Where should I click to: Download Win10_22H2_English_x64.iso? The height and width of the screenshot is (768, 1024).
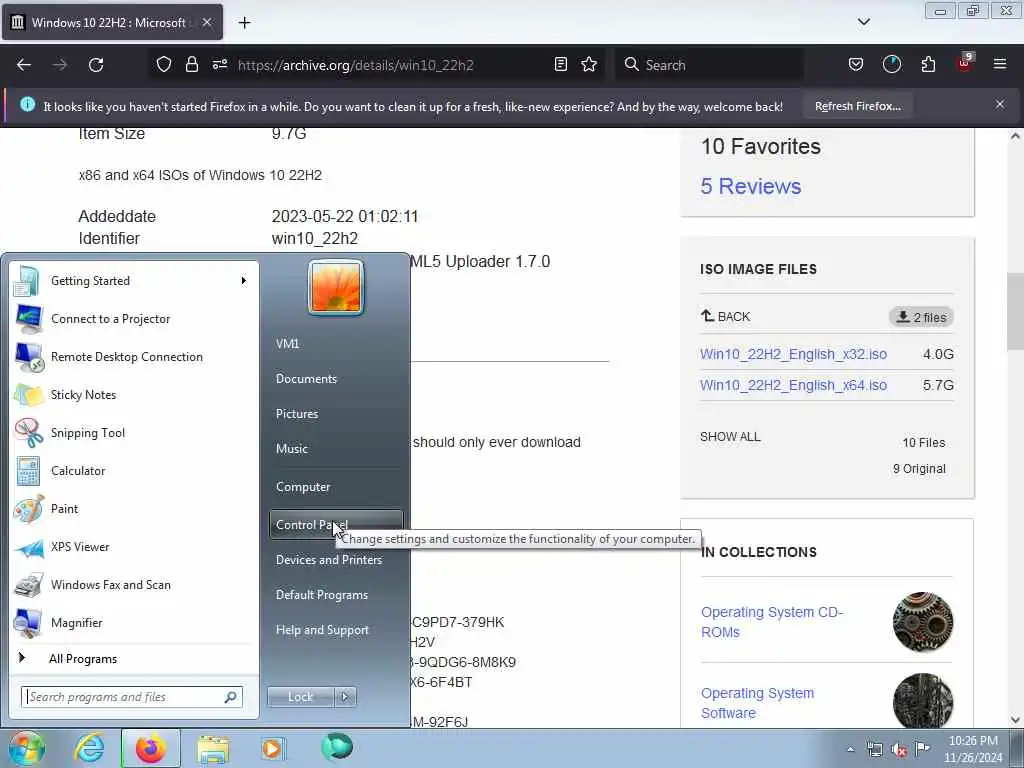click(793, 385)
